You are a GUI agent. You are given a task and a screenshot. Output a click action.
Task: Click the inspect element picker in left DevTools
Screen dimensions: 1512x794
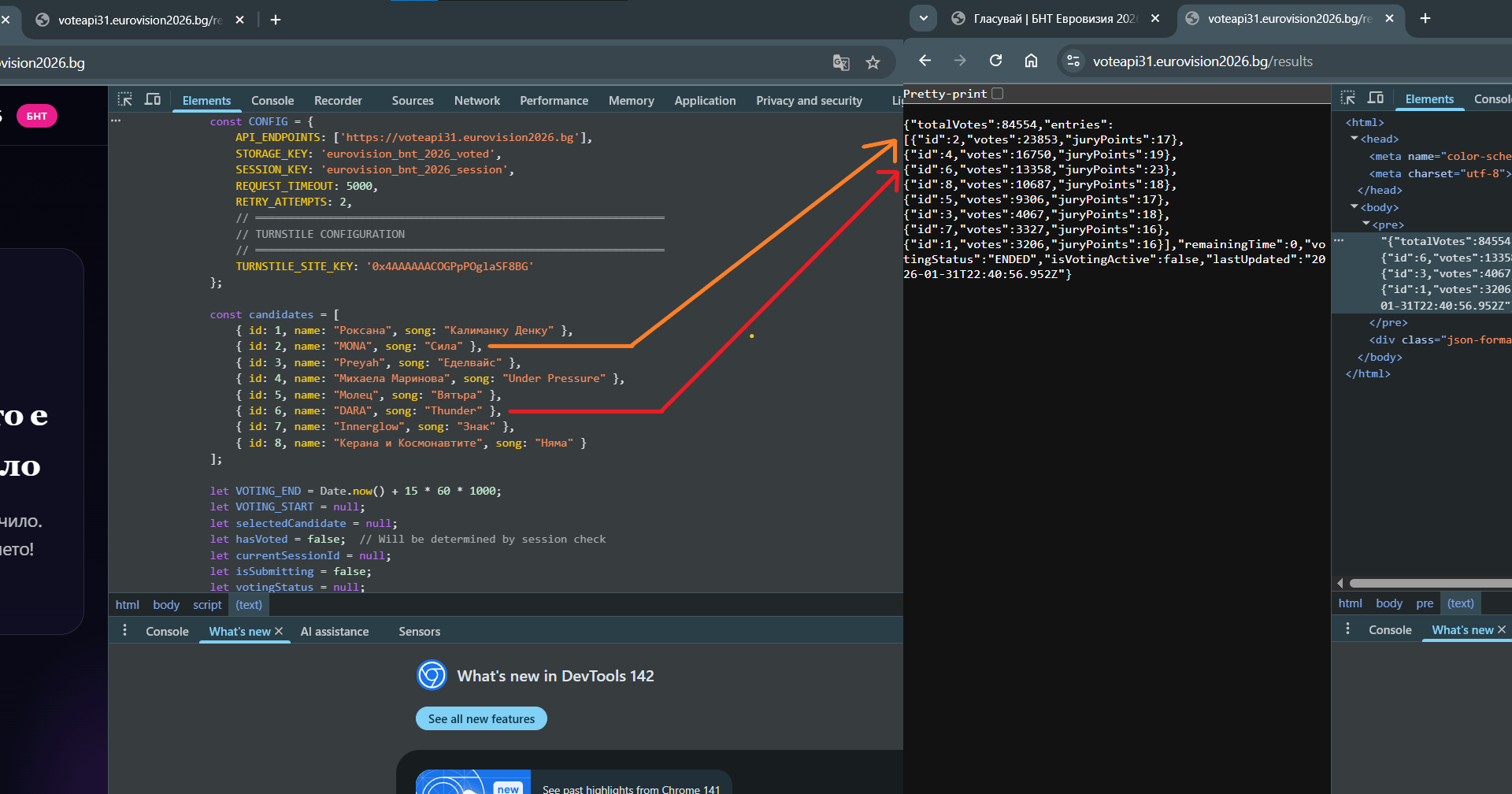pyautogui.click(x=124, y=99)
